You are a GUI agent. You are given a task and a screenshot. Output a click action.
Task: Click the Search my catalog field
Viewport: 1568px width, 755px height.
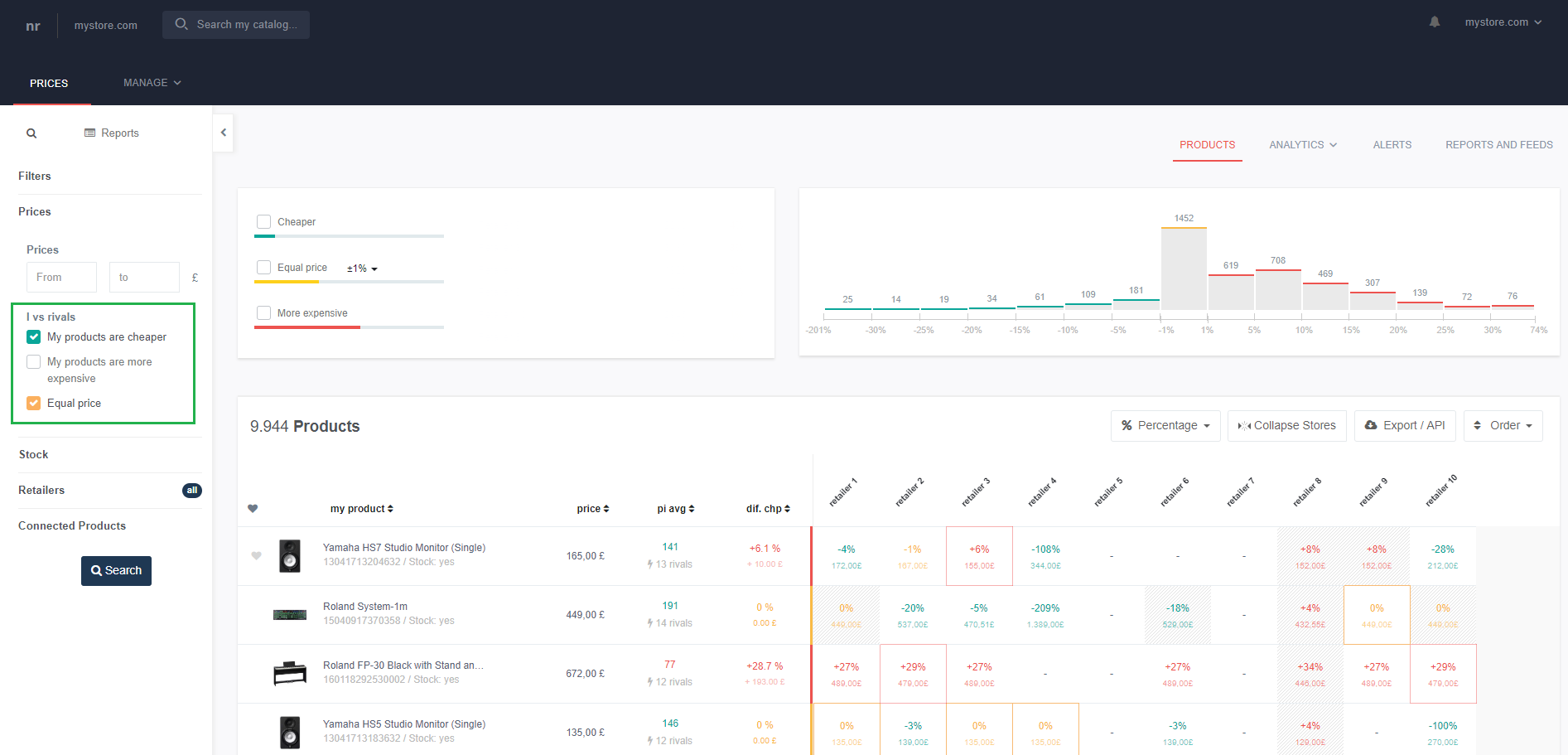[x=236, y=25]
